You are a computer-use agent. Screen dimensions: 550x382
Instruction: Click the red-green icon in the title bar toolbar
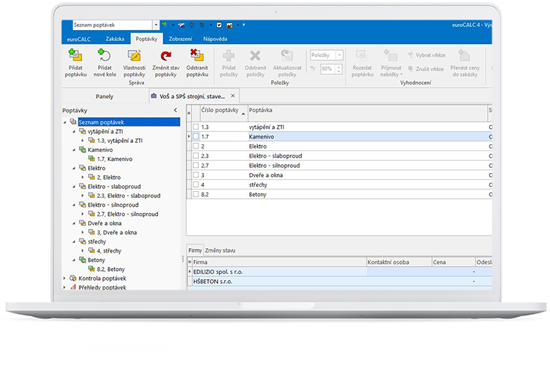click(229, 25)
